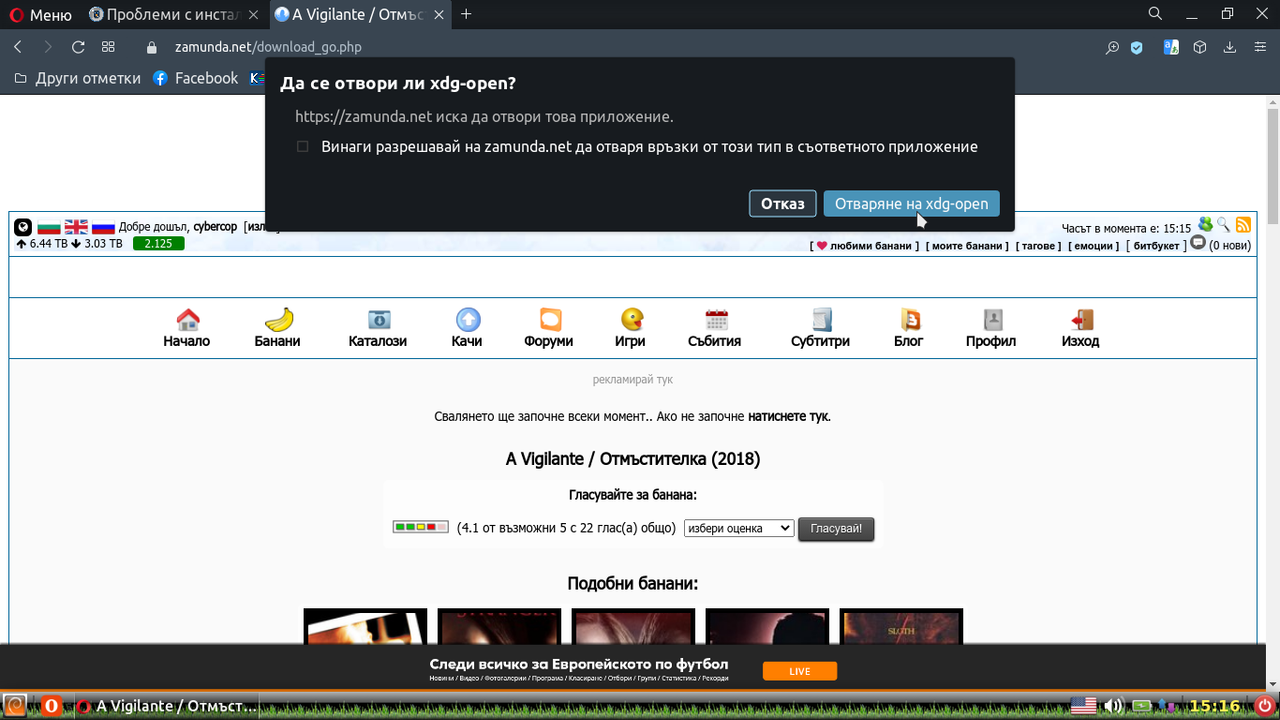Viewport: 1280px width, 720px height.
Task: Open the downloads arrow icon
Action: (x=1230, y=47)
